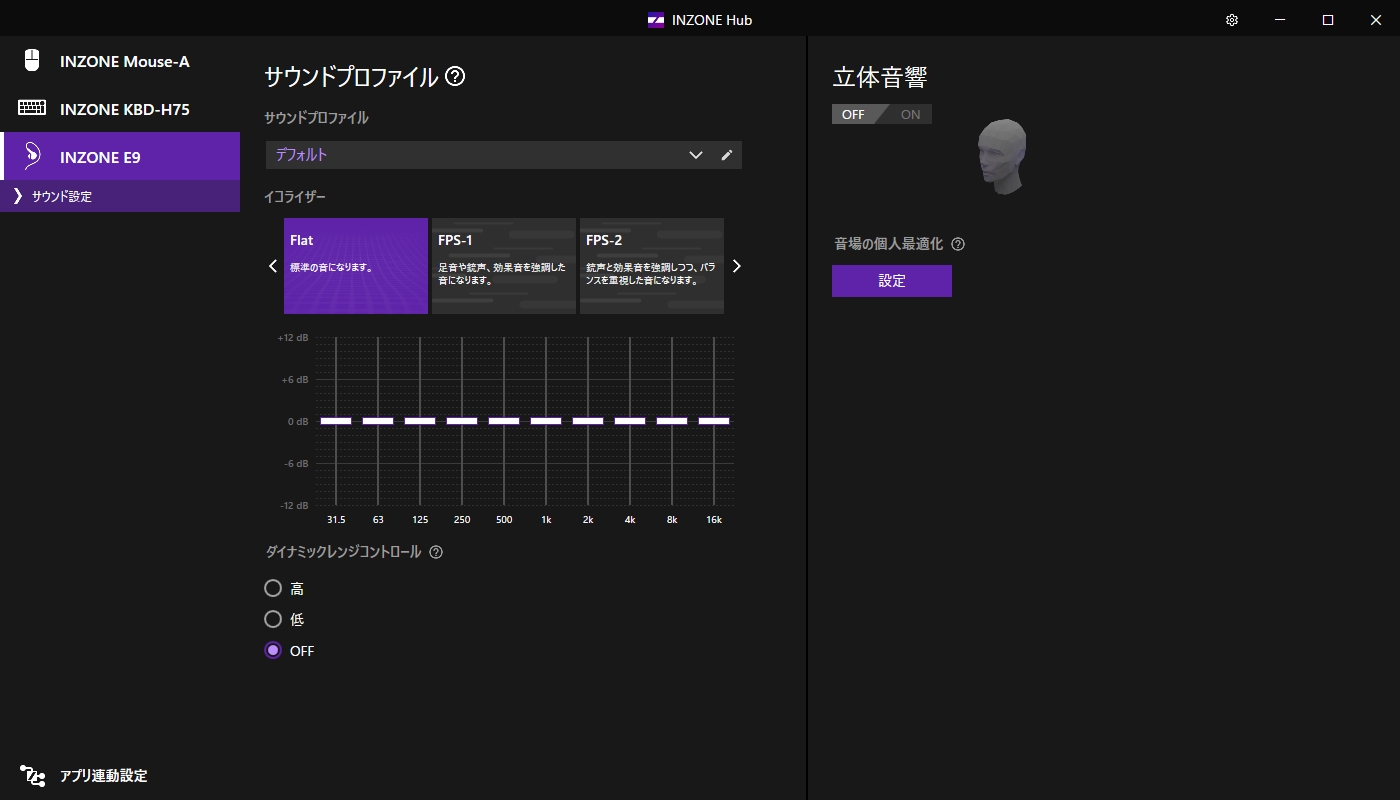Open help for 音場の個人最適化
Viewport: 1400px width, 800px height.
(x=958, y=244)
